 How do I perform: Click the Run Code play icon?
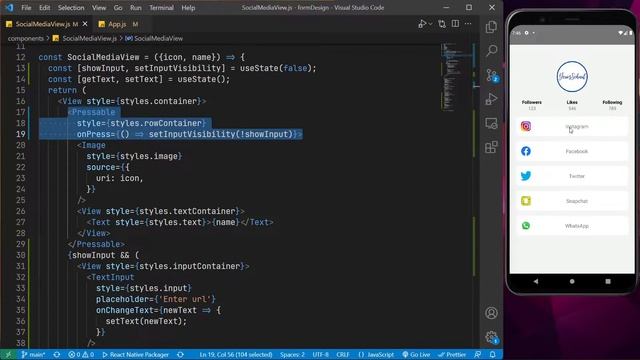point(422,24)
